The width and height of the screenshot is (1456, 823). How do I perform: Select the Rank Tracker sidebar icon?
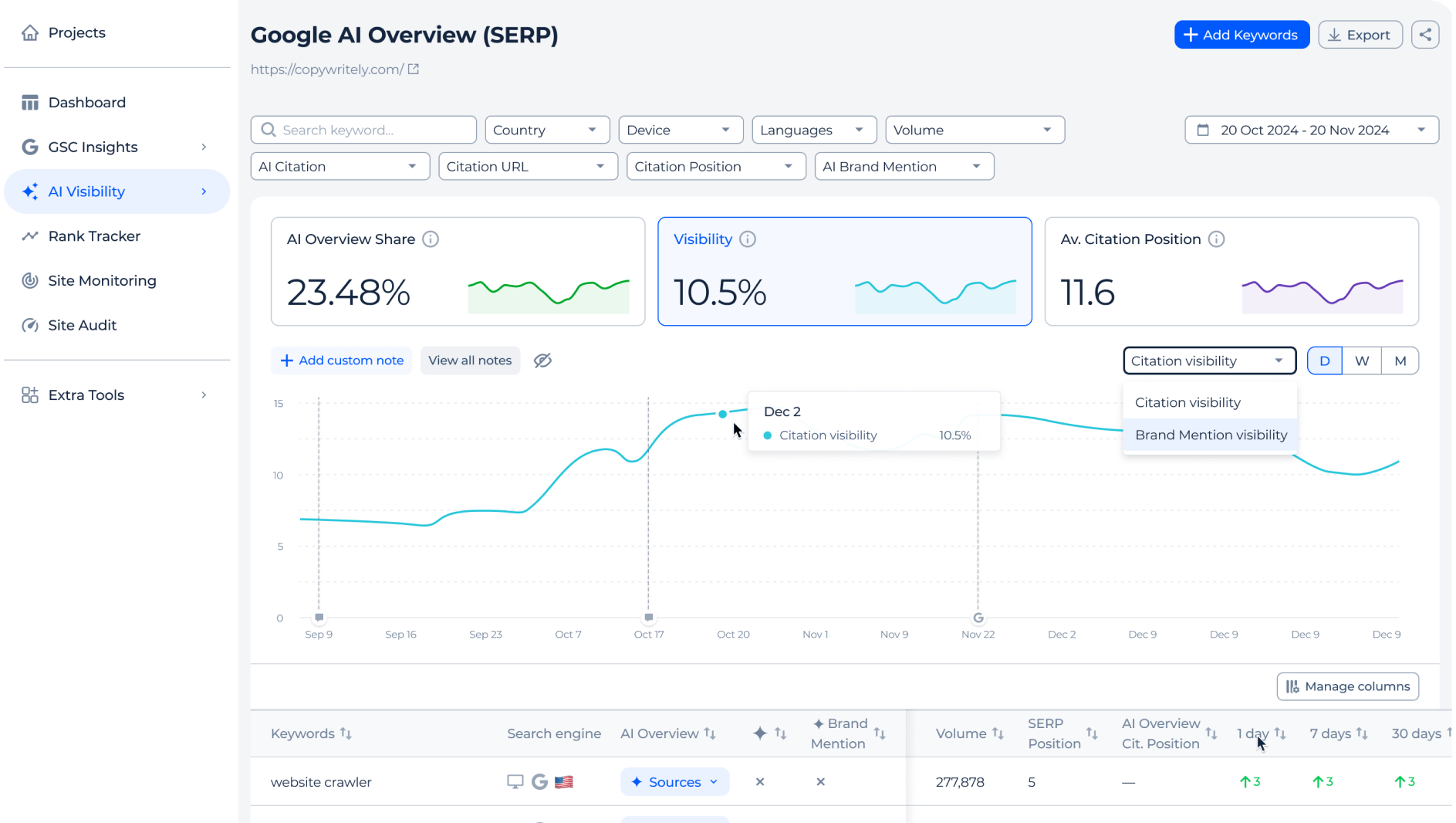[x=30, y=235]
